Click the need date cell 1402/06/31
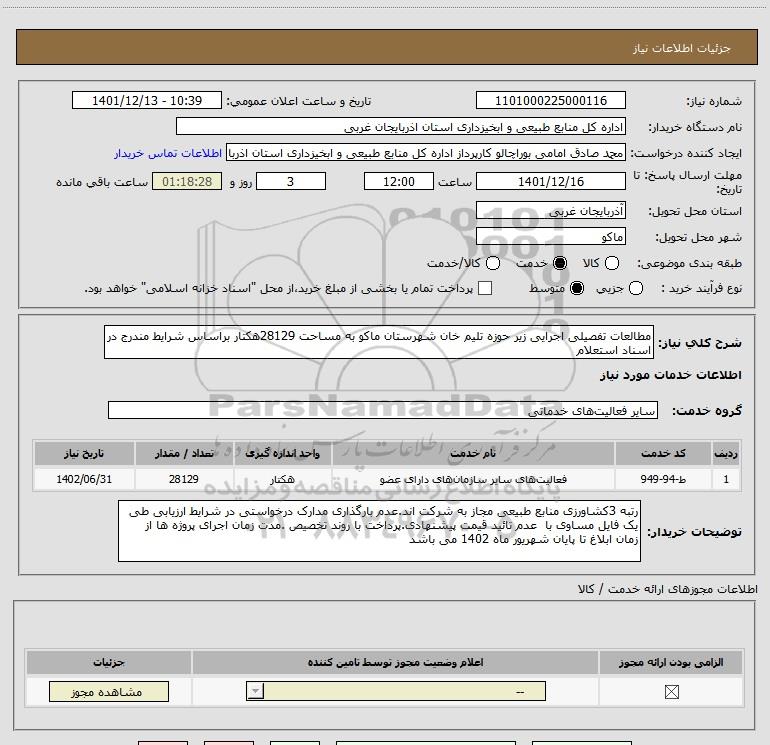The height and width of the screenshot is (745, 770). coord(84,479)
